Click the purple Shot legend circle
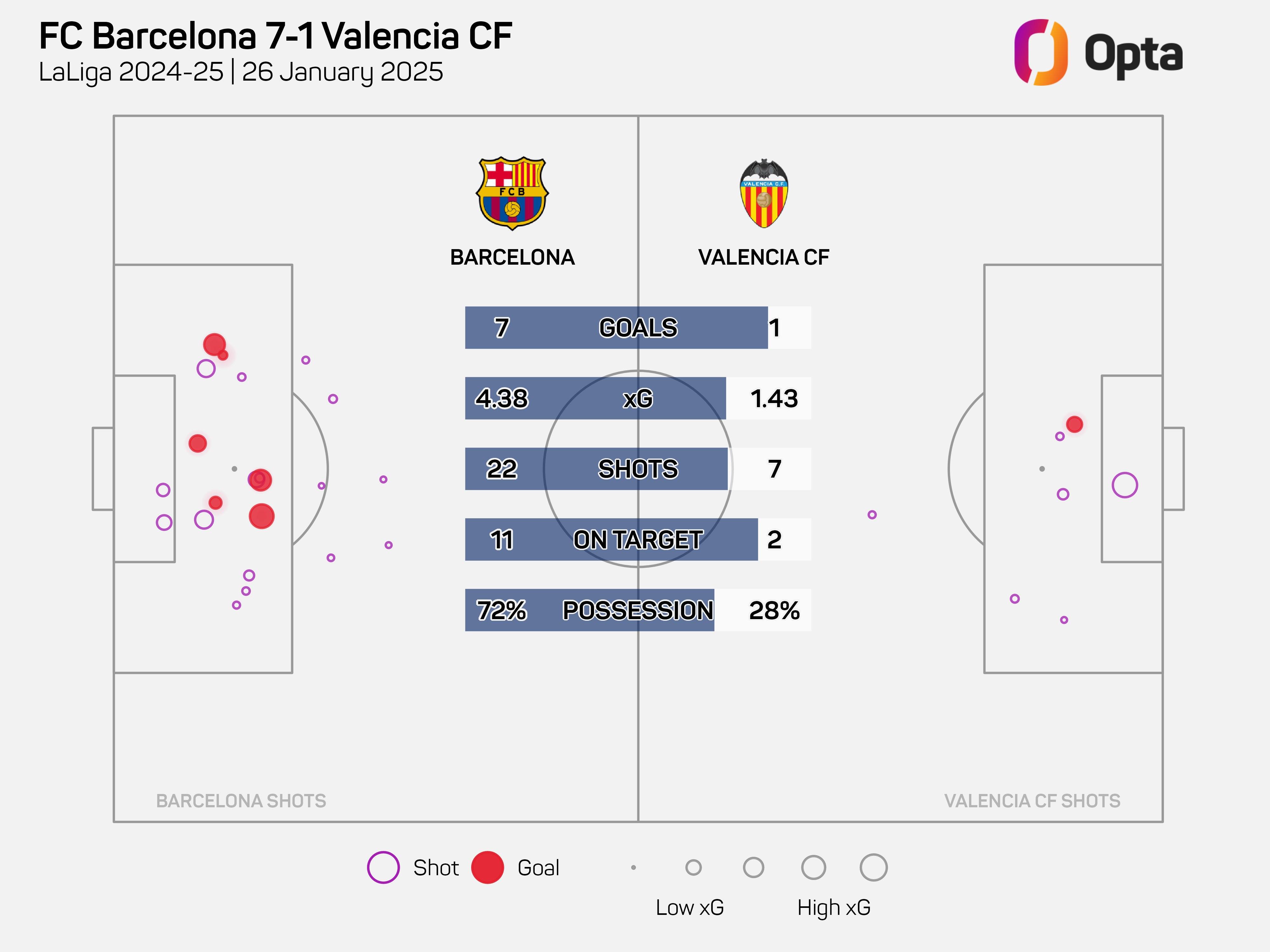 tap(383, 867)
